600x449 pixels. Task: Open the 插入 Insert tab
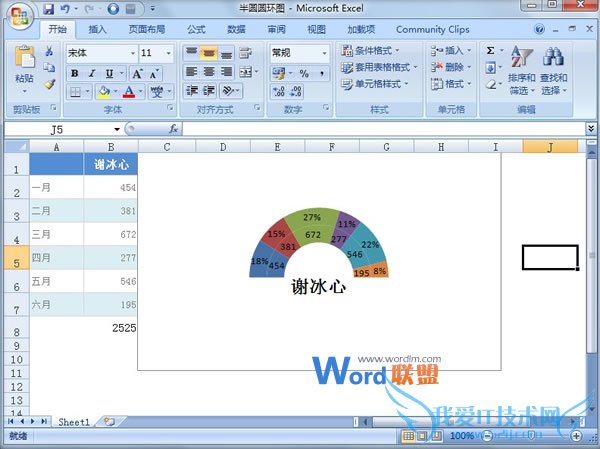pos(97,29)
